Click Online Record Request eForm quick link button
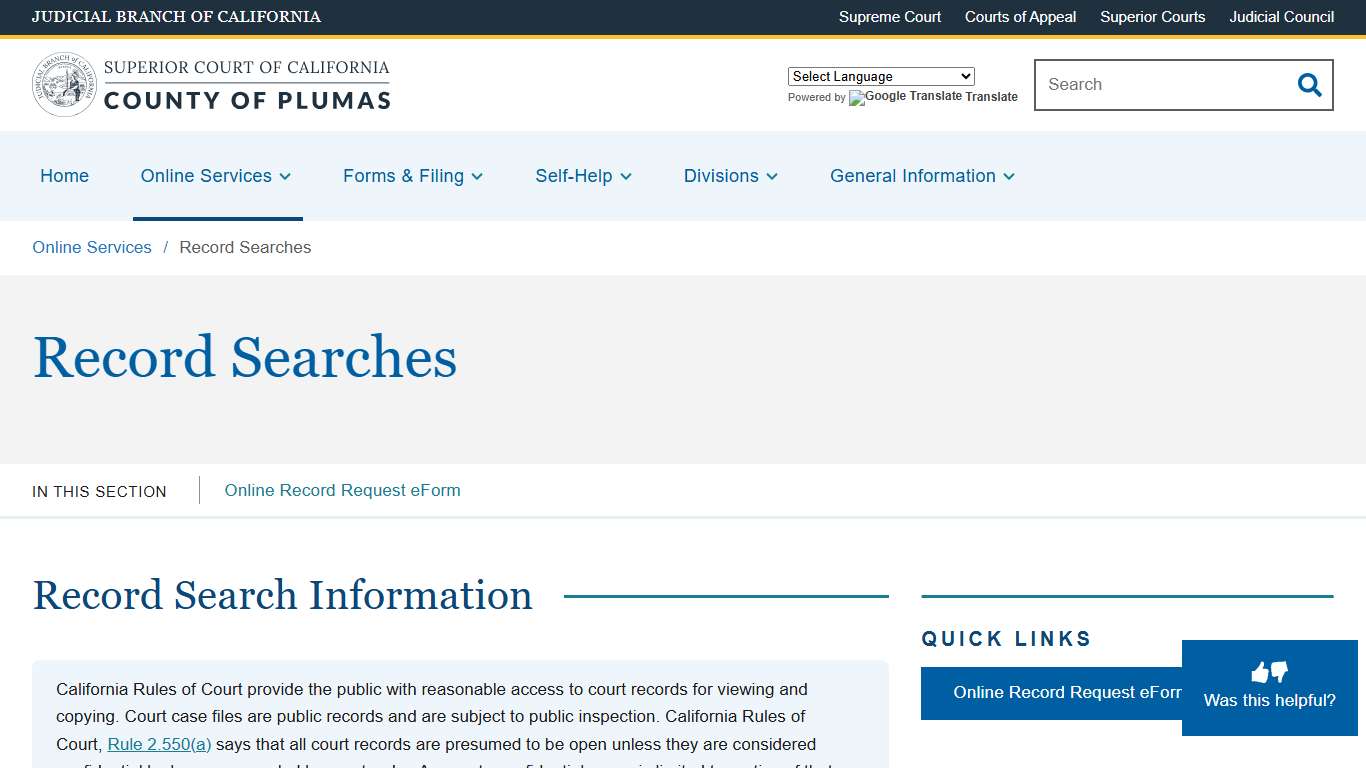Screen dimensions: 1366x768 click(x=1062, y=692)
